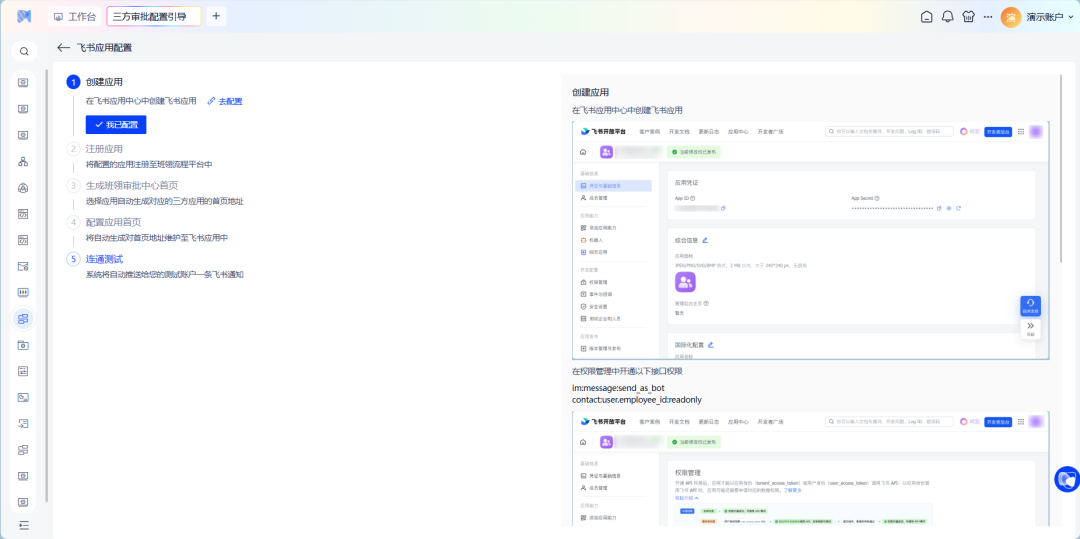The image size is (1080, 539).
Task: Open the theme skin shirt icon
Action: 967,17
